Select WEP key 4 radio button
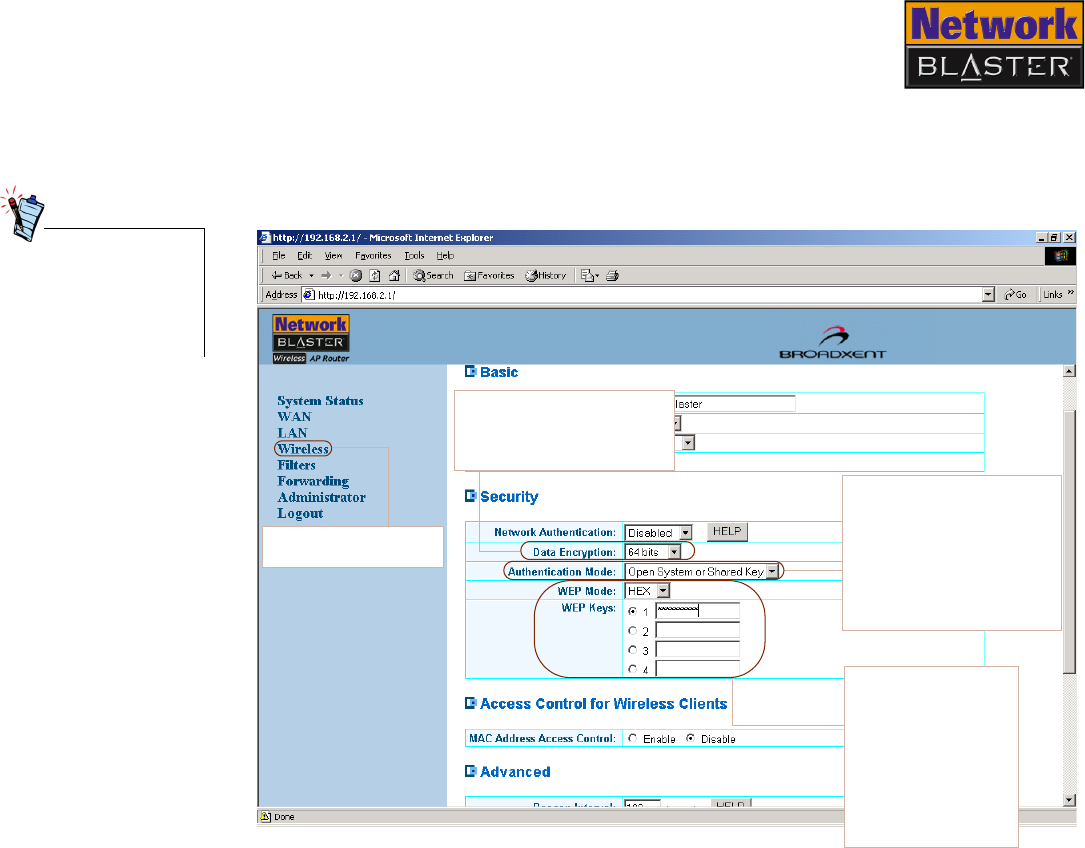The image size is (1085, 848). [632, 669]
